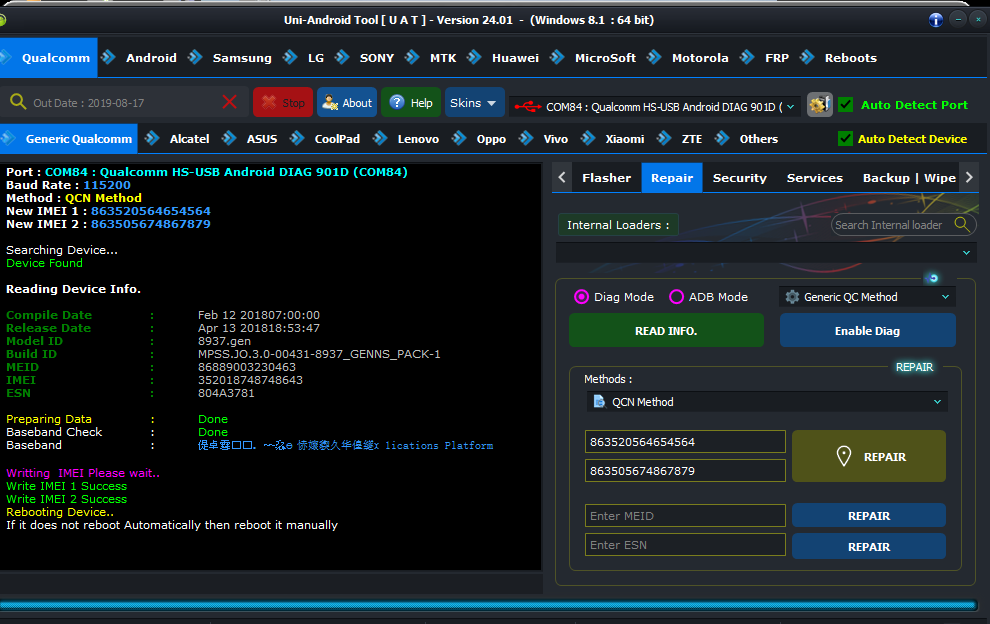Switch to Services tab
Viewport: 990px width, 624px height.
tap(814, 178)
